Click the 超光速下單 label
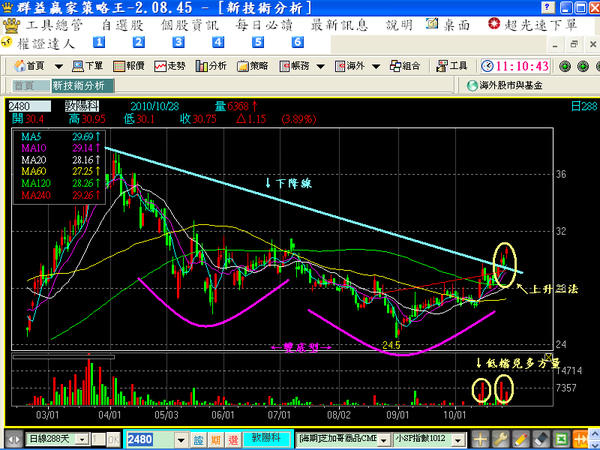This screenshot has height=450, width=600. point(540,25)
